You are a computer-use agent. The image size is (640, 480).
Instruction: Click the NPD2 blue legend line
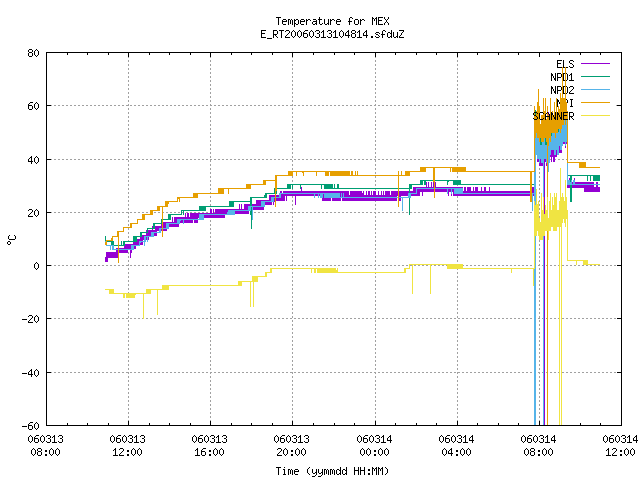pos(595,90)
